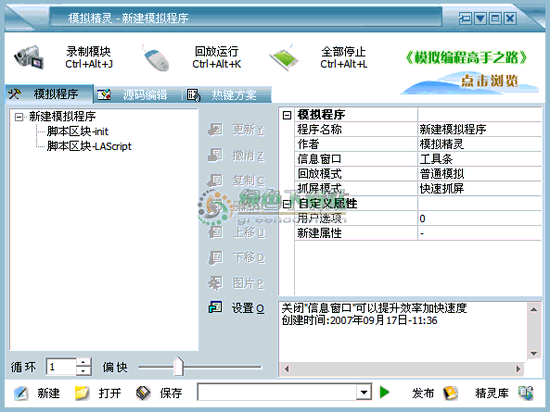Click the green play arrow button
The width and height of the screenshot is (550, 412).
[384, 392]
